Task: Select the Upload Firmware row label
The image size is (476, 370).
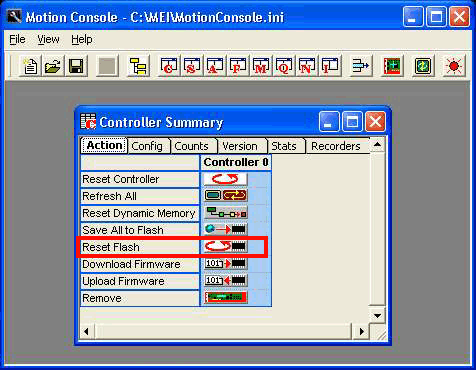Action: tap(140, 281)
